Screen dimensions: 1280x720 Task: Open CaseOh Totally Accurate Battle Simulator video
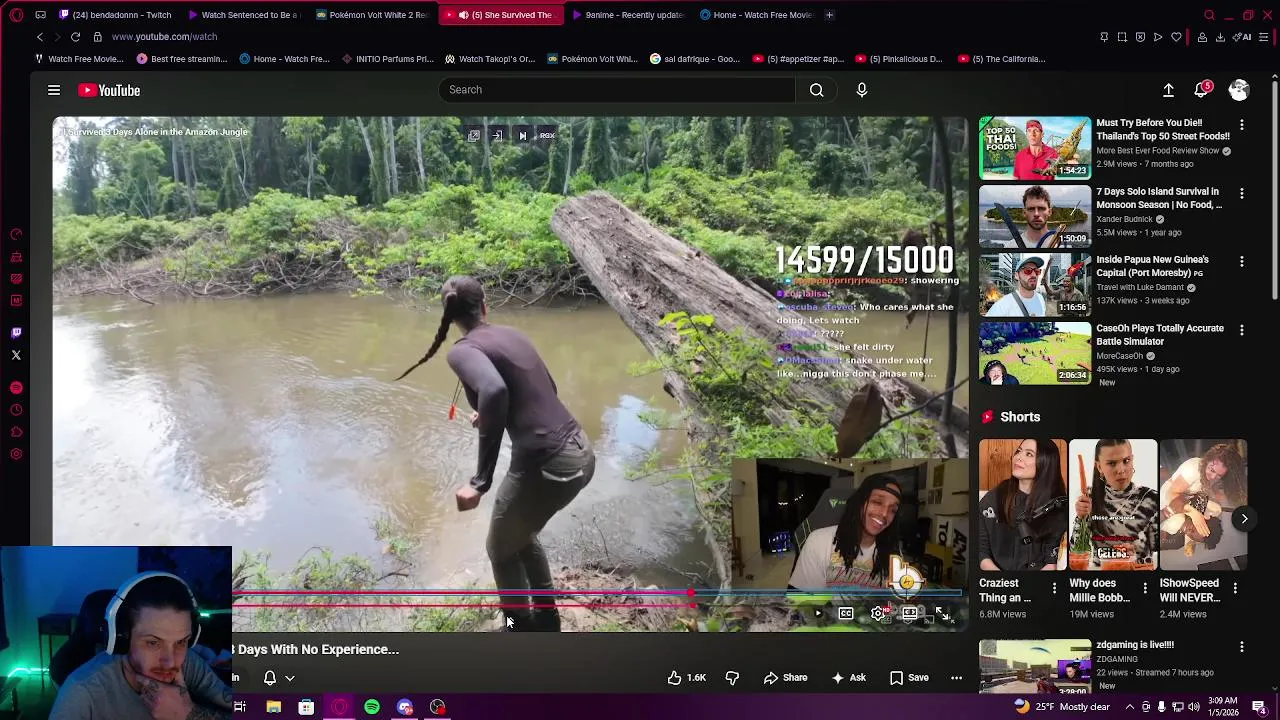click(x=1160, y=335)
